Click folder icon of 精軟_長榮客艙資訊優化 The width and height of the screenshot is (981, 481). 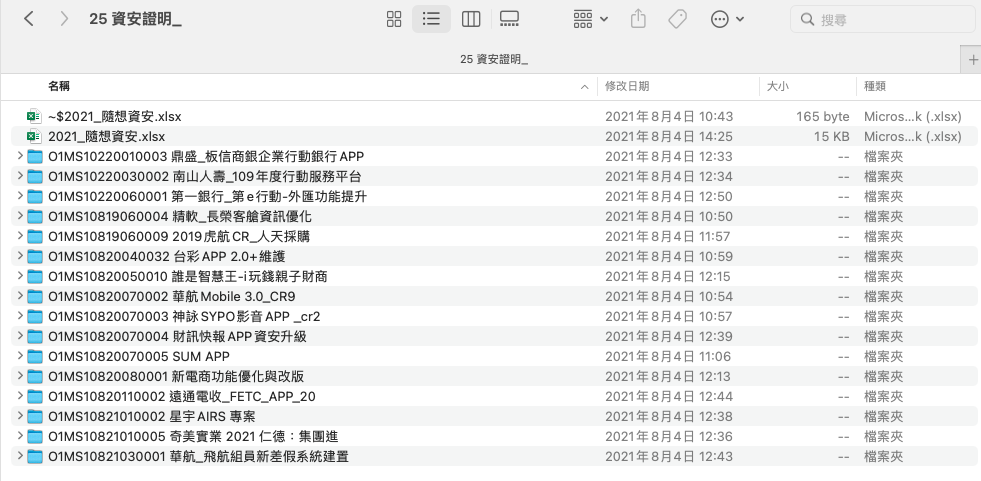click(x=35, y=216)
